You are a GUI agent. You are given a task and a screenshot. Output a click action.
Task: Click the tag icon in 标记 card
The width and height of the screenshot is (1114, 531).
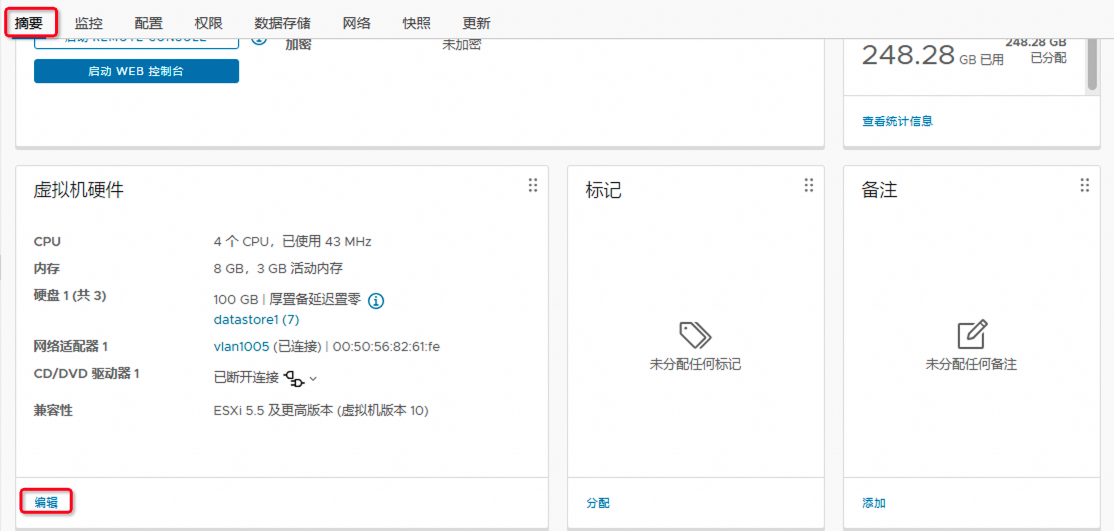click(695, 335)
